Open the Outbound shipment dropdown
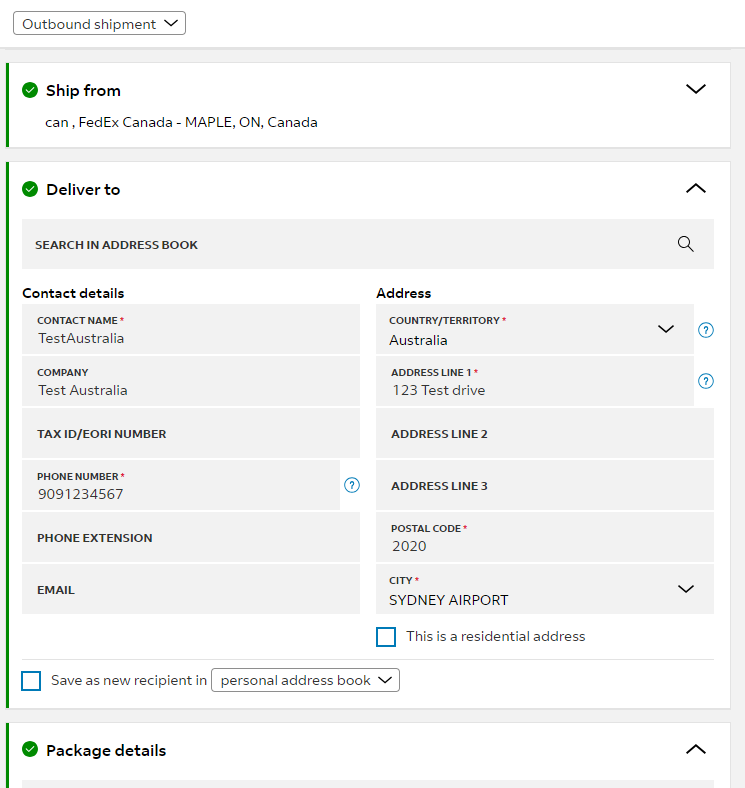Screen dimensions: 745x788 (x=100, y=24)
